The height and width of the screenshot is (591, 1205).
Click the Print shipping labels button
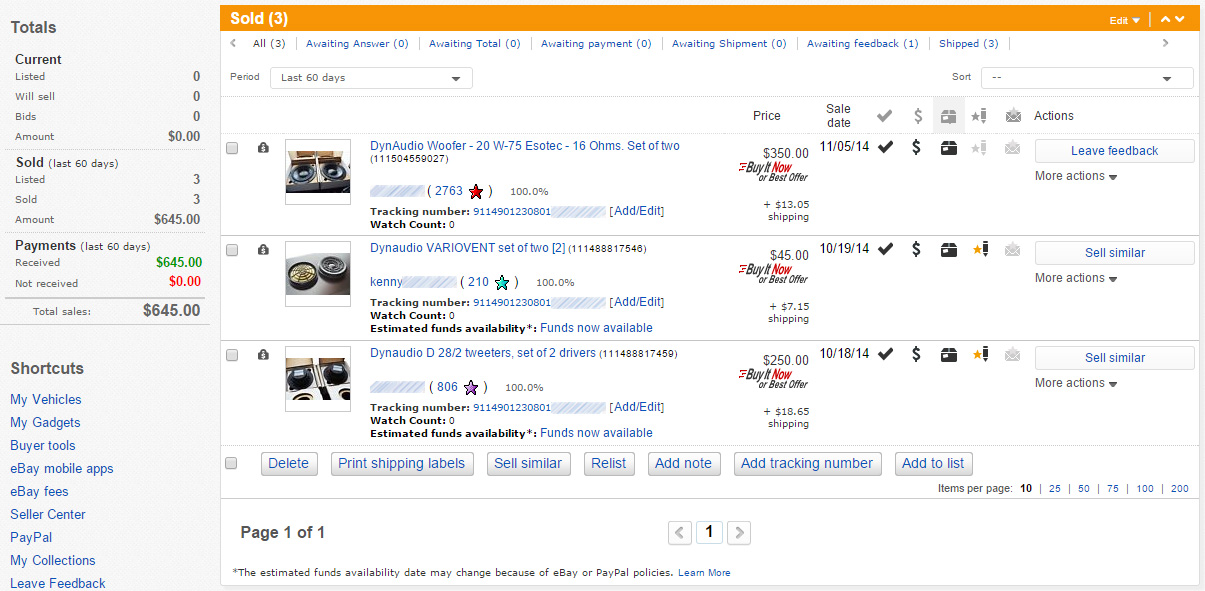point(401,463)
